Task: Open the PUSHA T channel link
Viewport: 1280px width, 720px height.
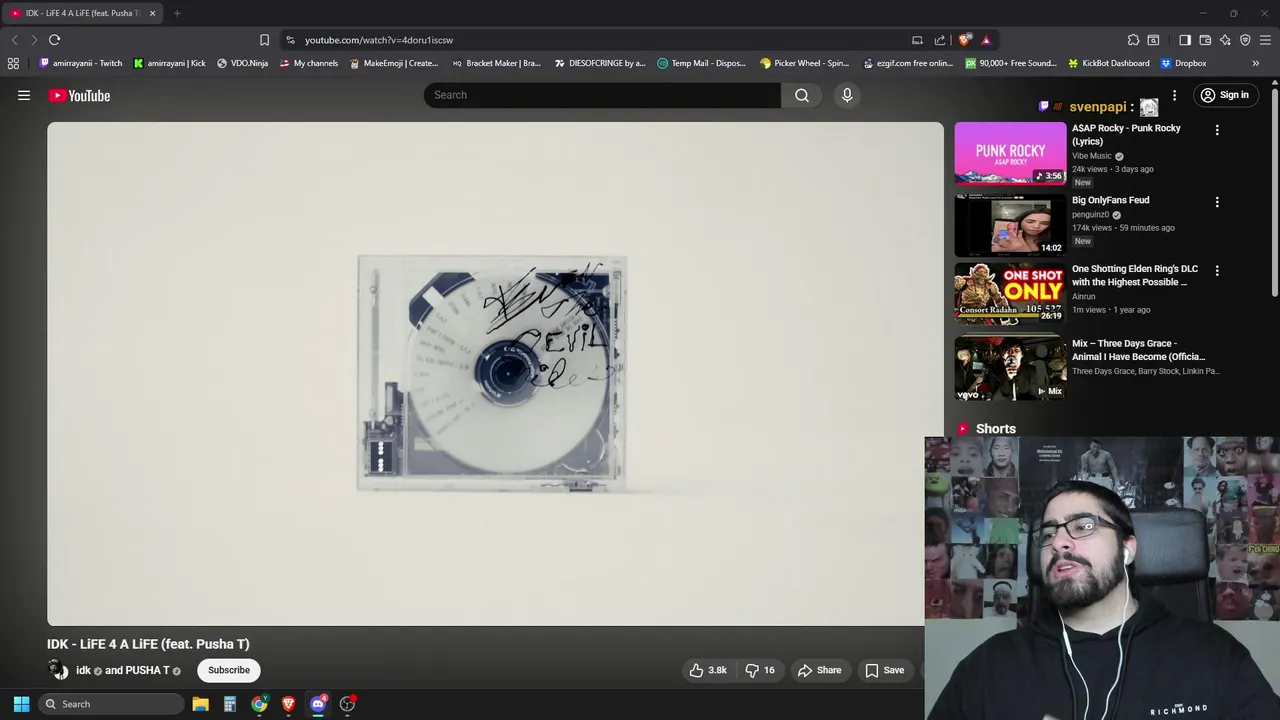Action: [x=147, y=670]
